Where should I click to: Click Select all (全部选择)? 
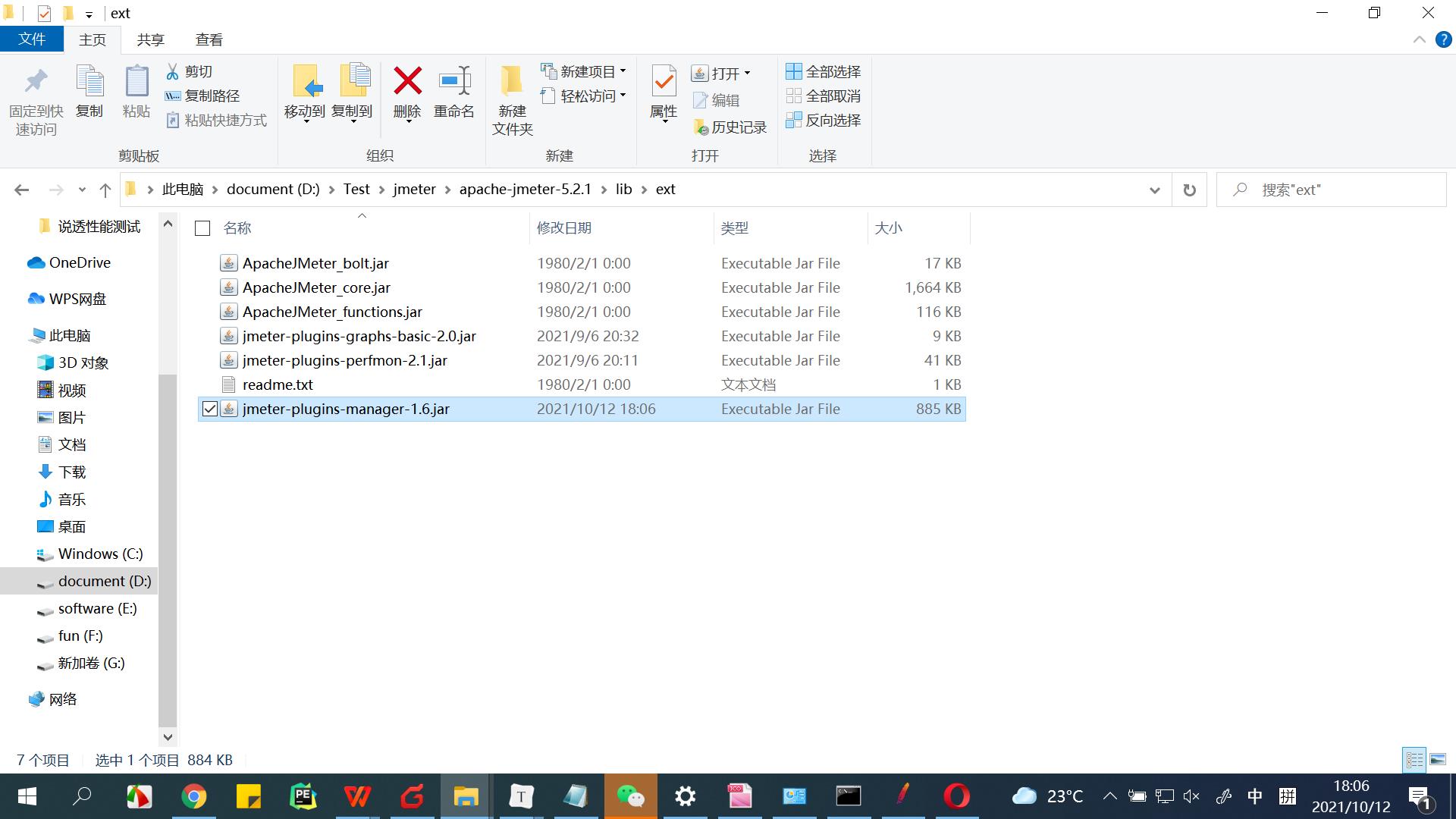click(x=824, y=71)
